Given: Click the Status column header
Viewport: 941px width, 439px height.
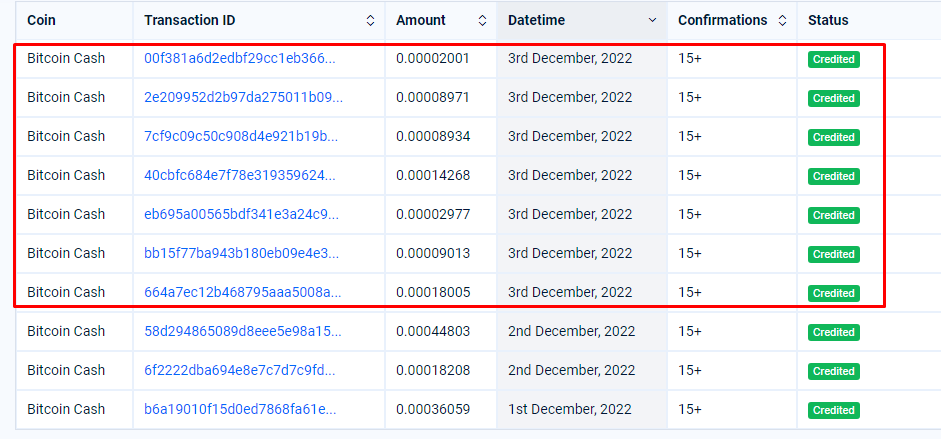Looking at the screenshot, I should pos(828,20).
